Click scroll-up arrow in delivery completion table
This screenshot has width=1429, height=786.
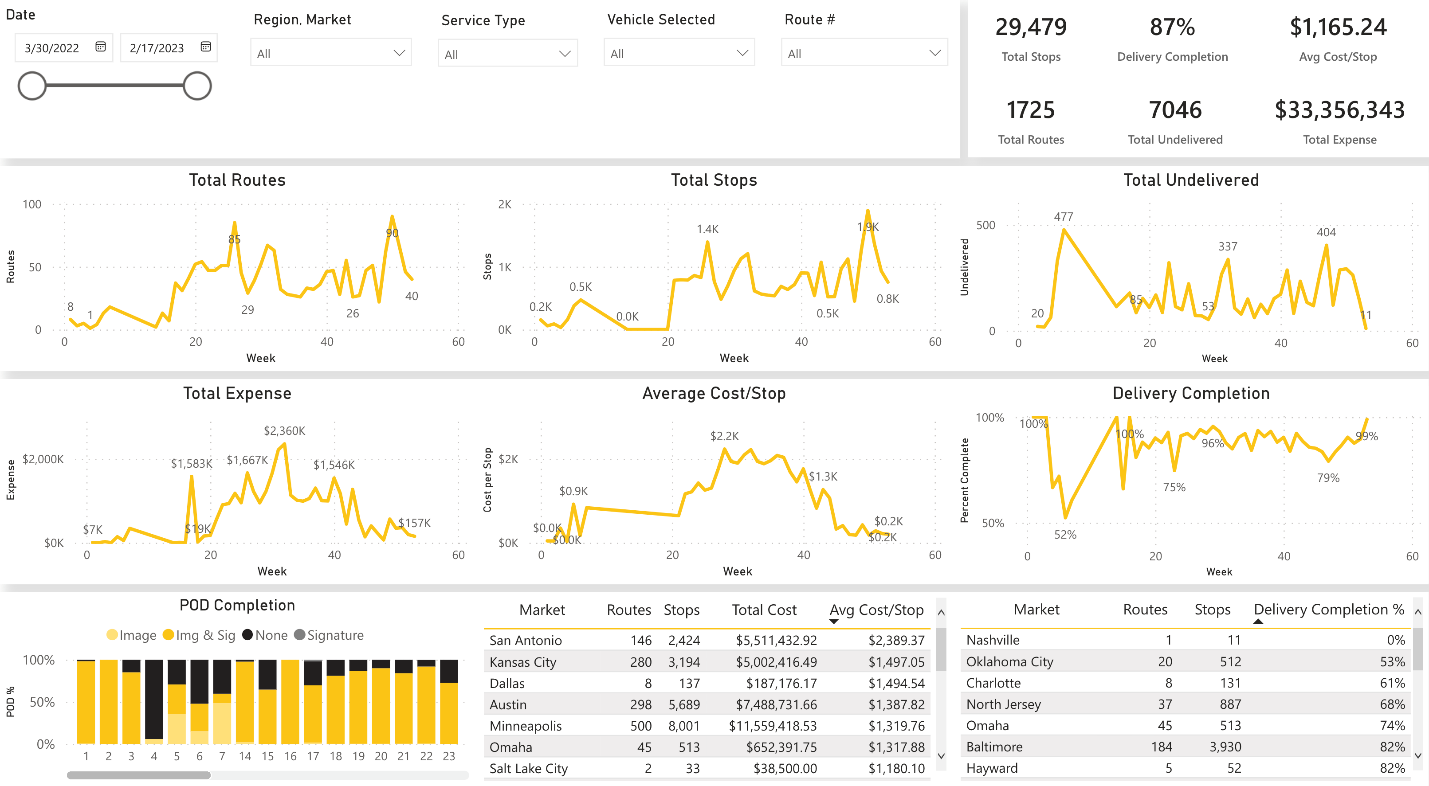tap(1417, 607)
